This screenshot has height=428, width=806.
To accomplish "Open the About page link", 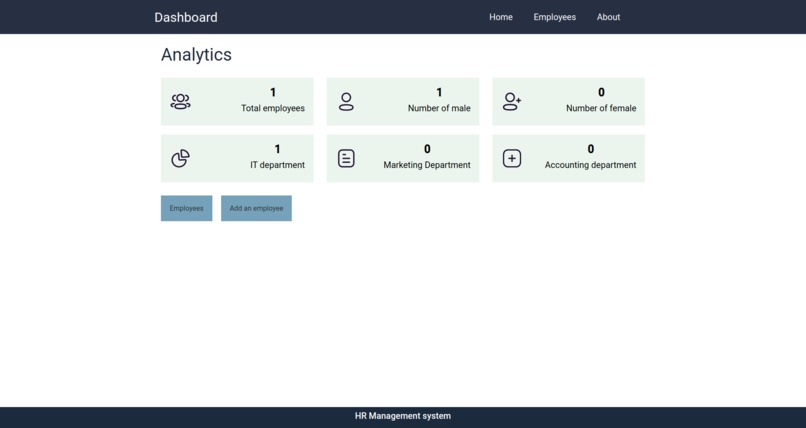I will tap(608, 17).
